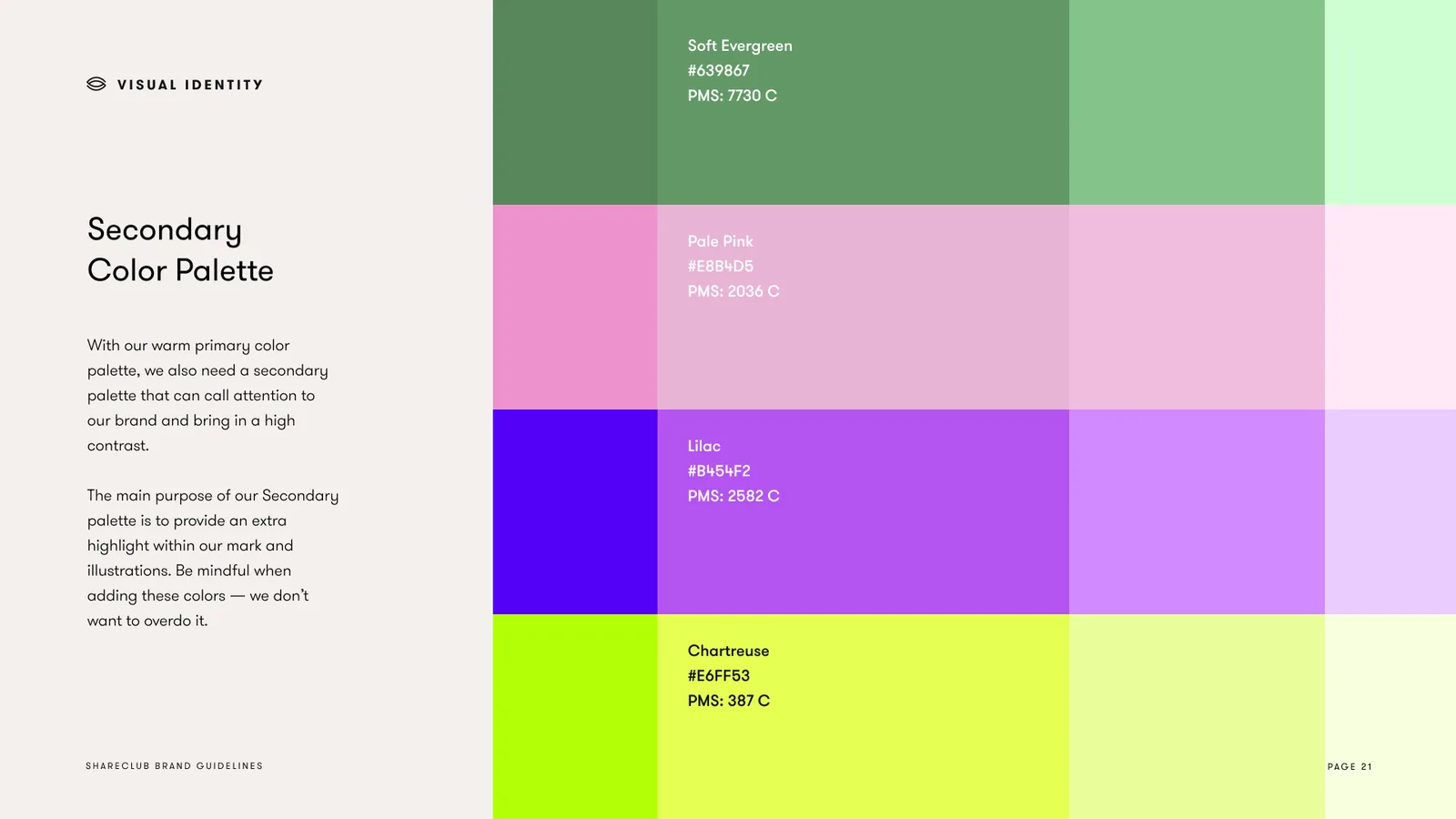Click the hex code #E8B4D5
The height and width of the screenshot is (819, 1456).
point(721,266)
